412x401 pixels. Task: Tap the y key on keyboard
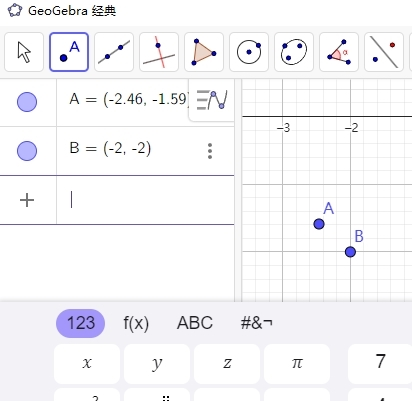click(157, 364)
